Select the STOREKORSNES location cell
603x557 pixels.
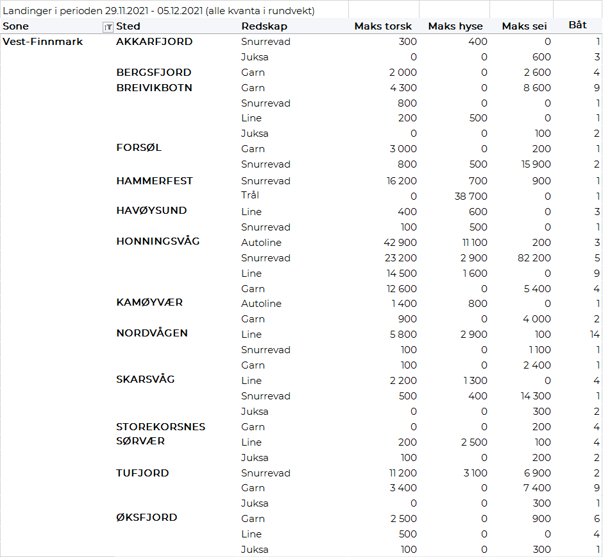click(x=161, y=427)
